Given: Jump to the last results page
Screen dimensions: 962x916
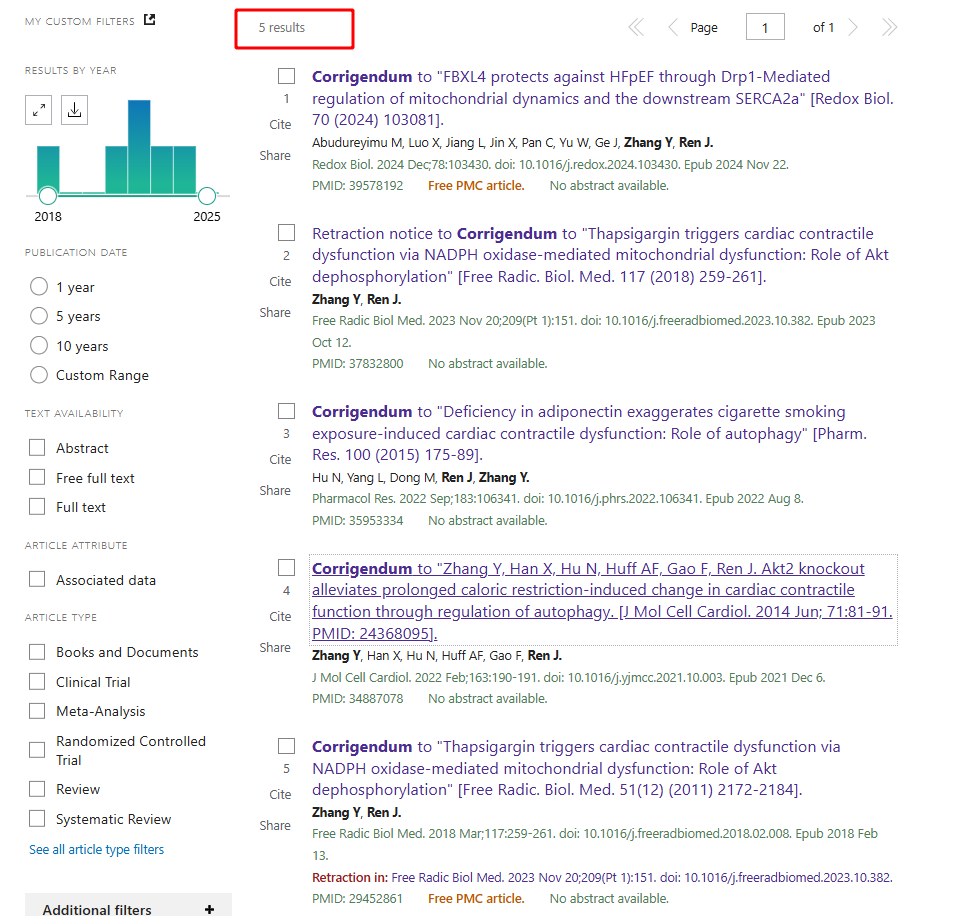Looking at the screenshot, I should pyautogui.click(x=889, y=28).
